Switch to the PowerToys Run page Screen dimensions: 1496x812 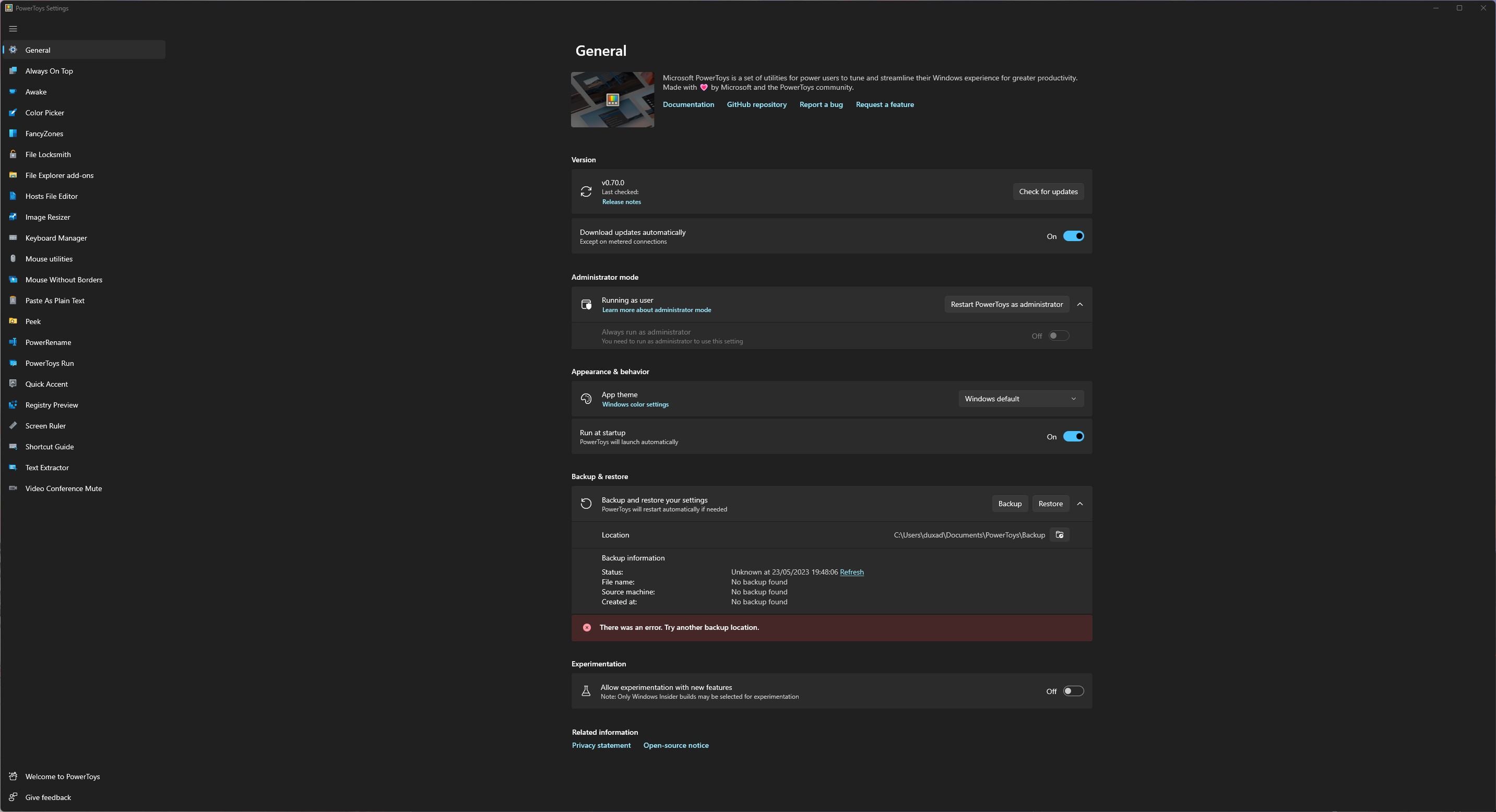click(50, 363)
